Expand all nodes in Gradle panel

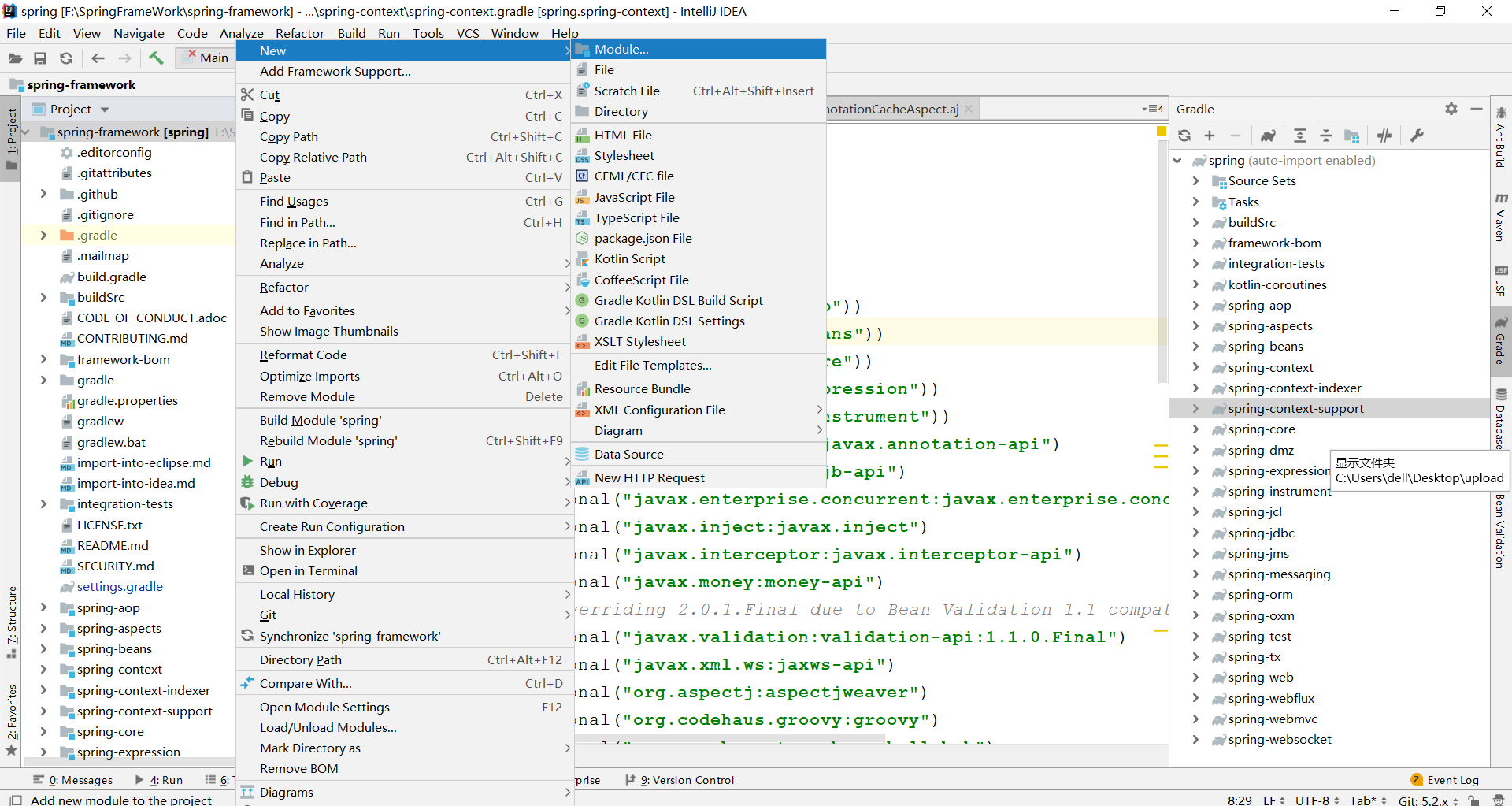click(x=1300, y=136)
